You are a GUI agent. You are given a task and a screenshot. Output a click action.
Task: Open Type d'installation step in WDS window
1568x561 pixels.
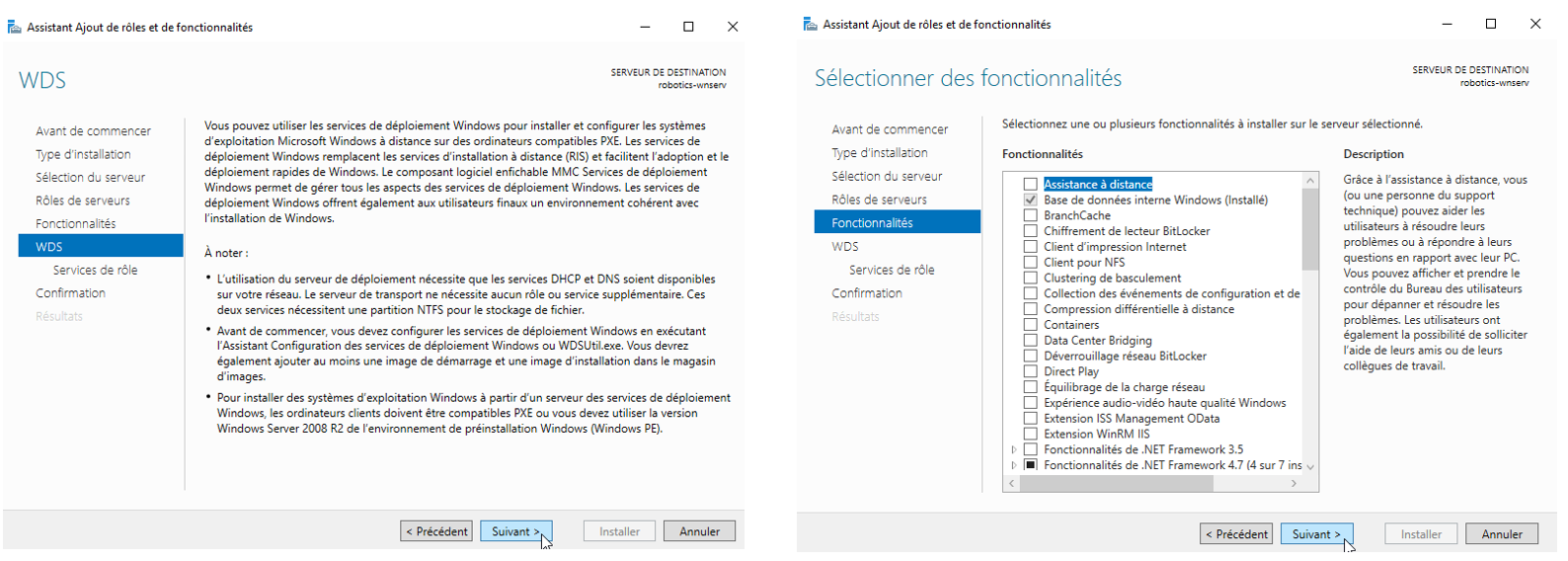click(x=83, y=154)
